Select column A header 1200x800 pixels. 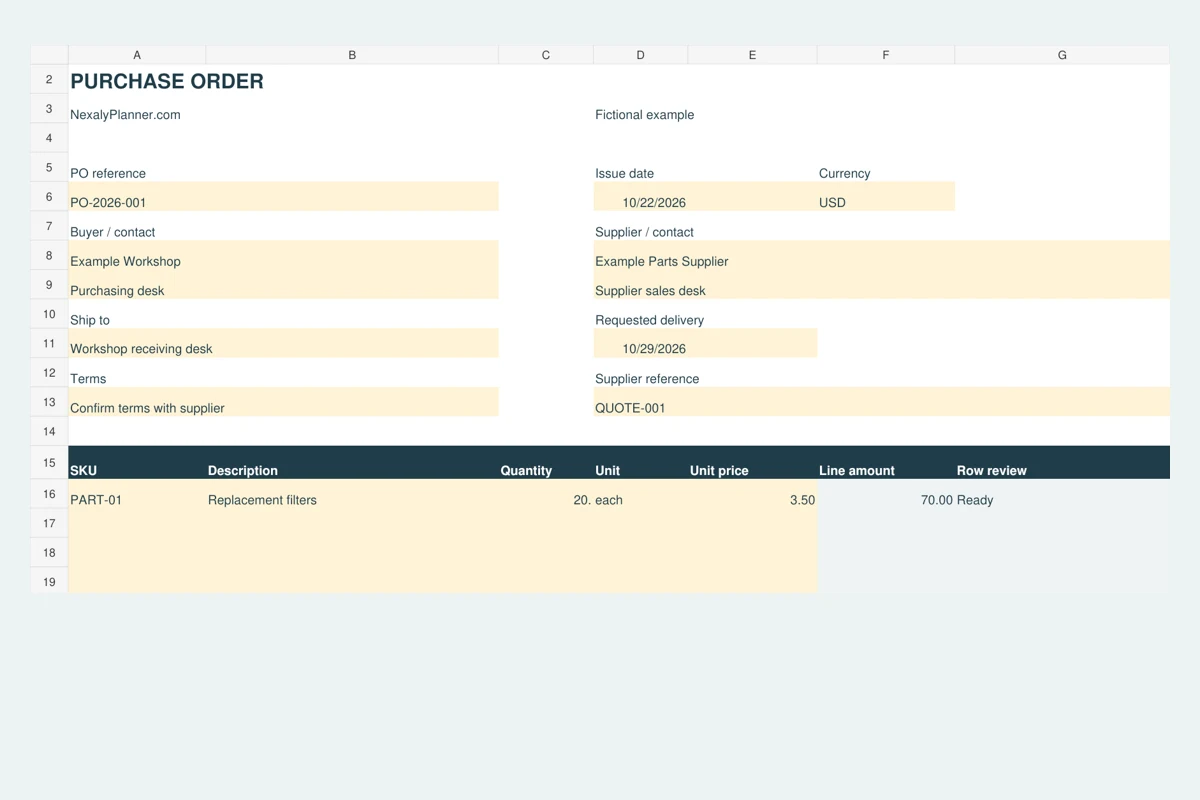[x=137, y=55]
